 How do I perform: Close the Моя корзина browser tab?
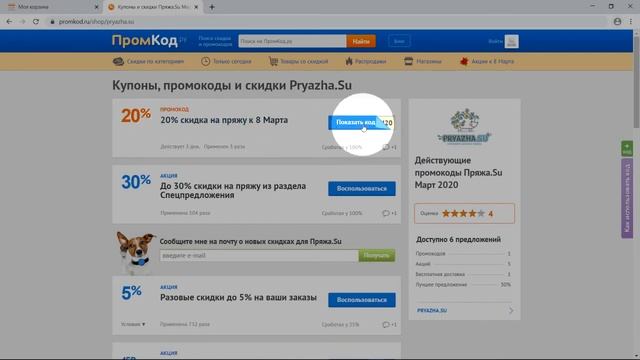tap(96, 7)
